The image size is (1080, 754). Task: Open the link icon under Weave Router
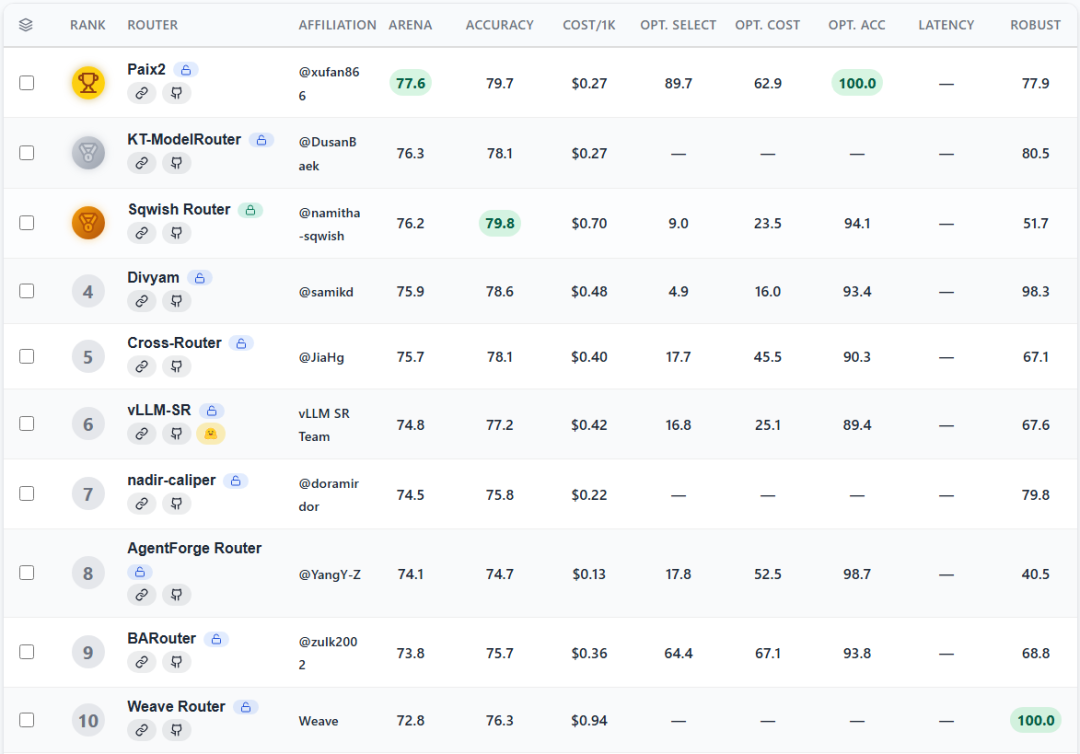(x=141, y=730)
